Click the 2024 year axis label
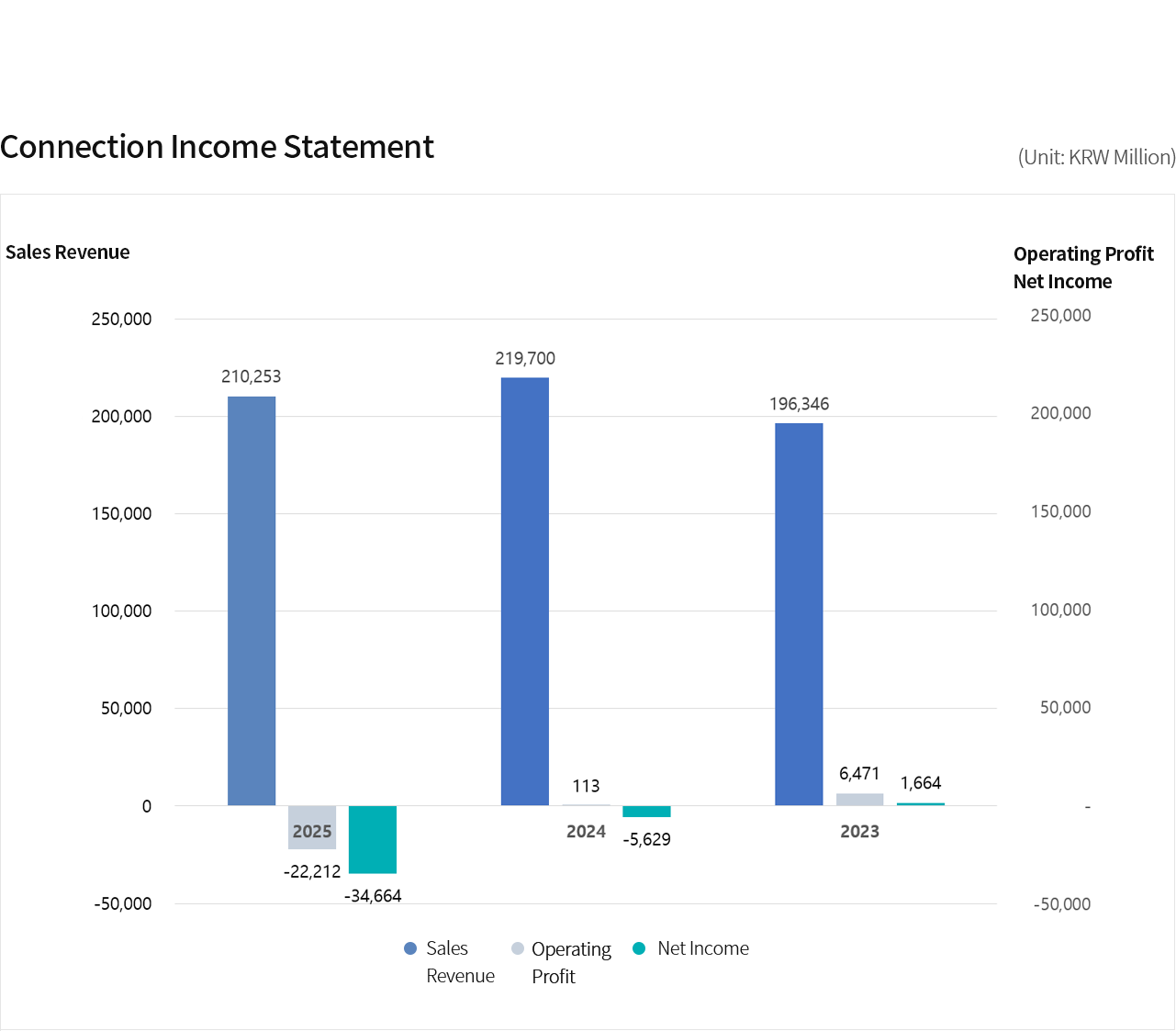 pyautogui.click(x=586, y=832)
